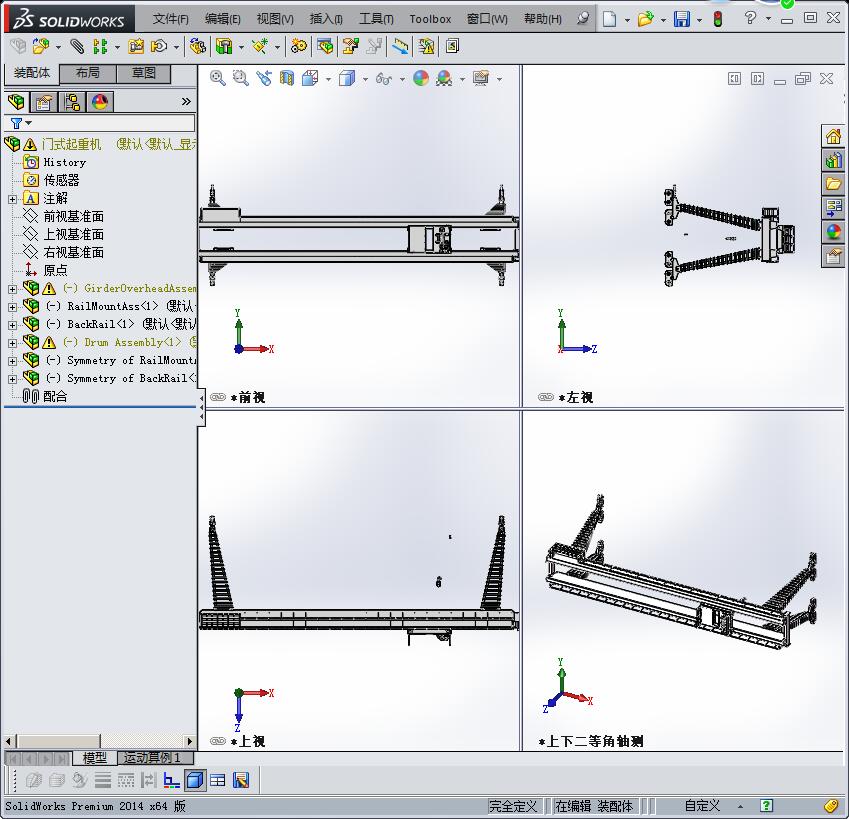Open the Open-file dropdown arrow
The image size is (849, 819).
click(663, 20)
